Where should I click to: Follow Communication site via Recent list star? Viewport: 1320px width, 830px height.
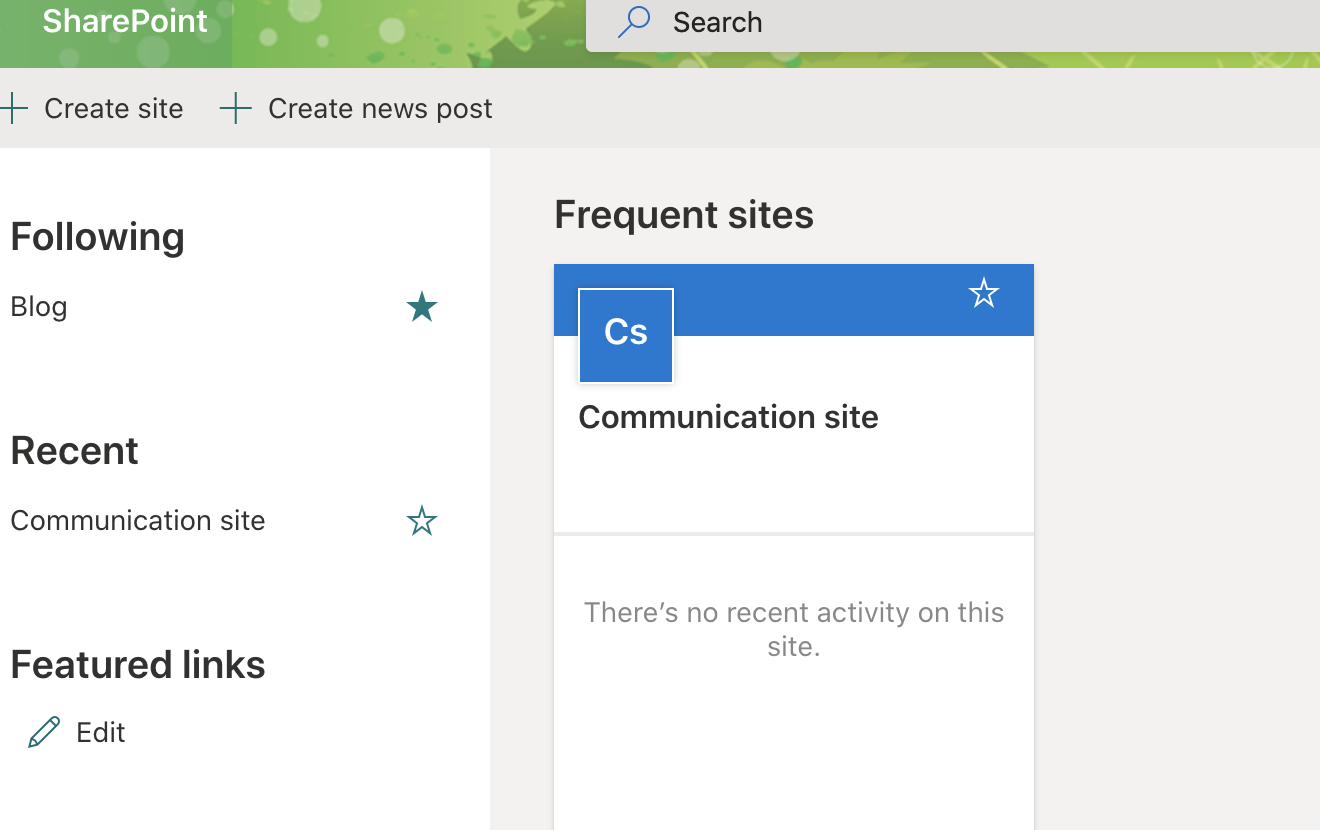point(422,521)
